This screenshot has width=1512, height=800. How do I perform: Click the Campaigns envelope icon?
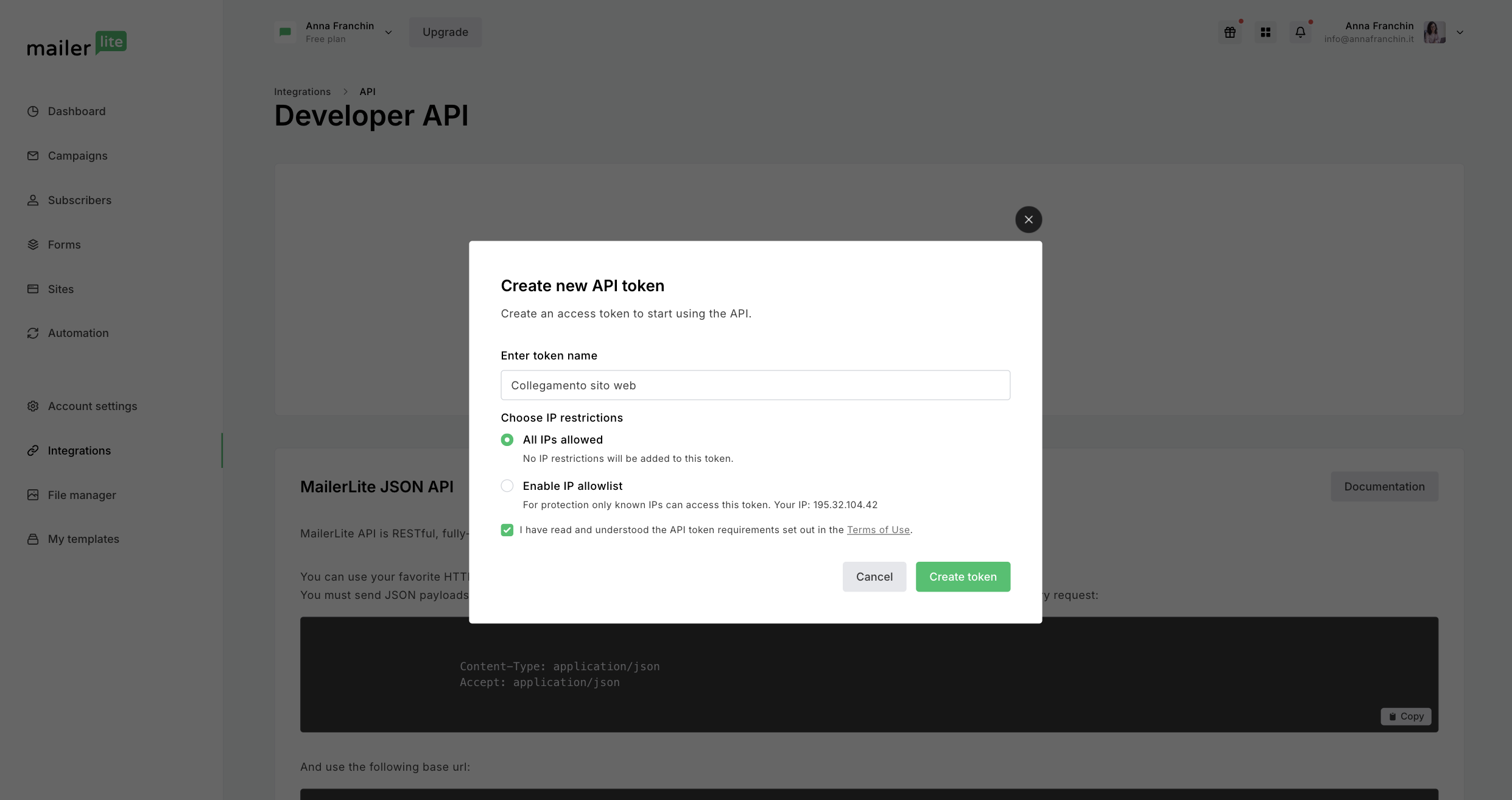(x=33, y=156)
